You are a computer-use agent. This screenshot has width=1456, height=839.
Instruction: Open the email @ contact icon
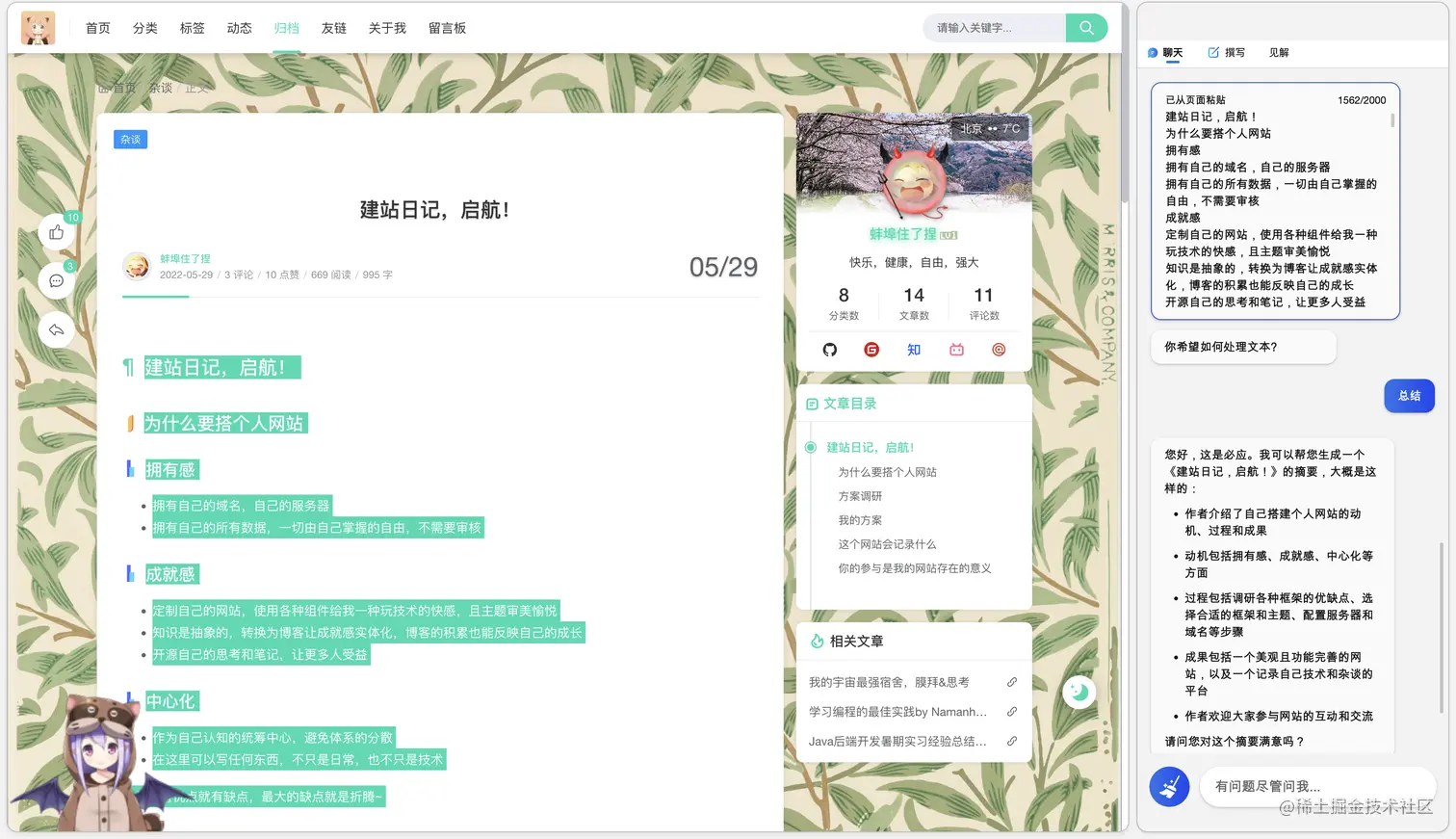(x=998, y=350)
